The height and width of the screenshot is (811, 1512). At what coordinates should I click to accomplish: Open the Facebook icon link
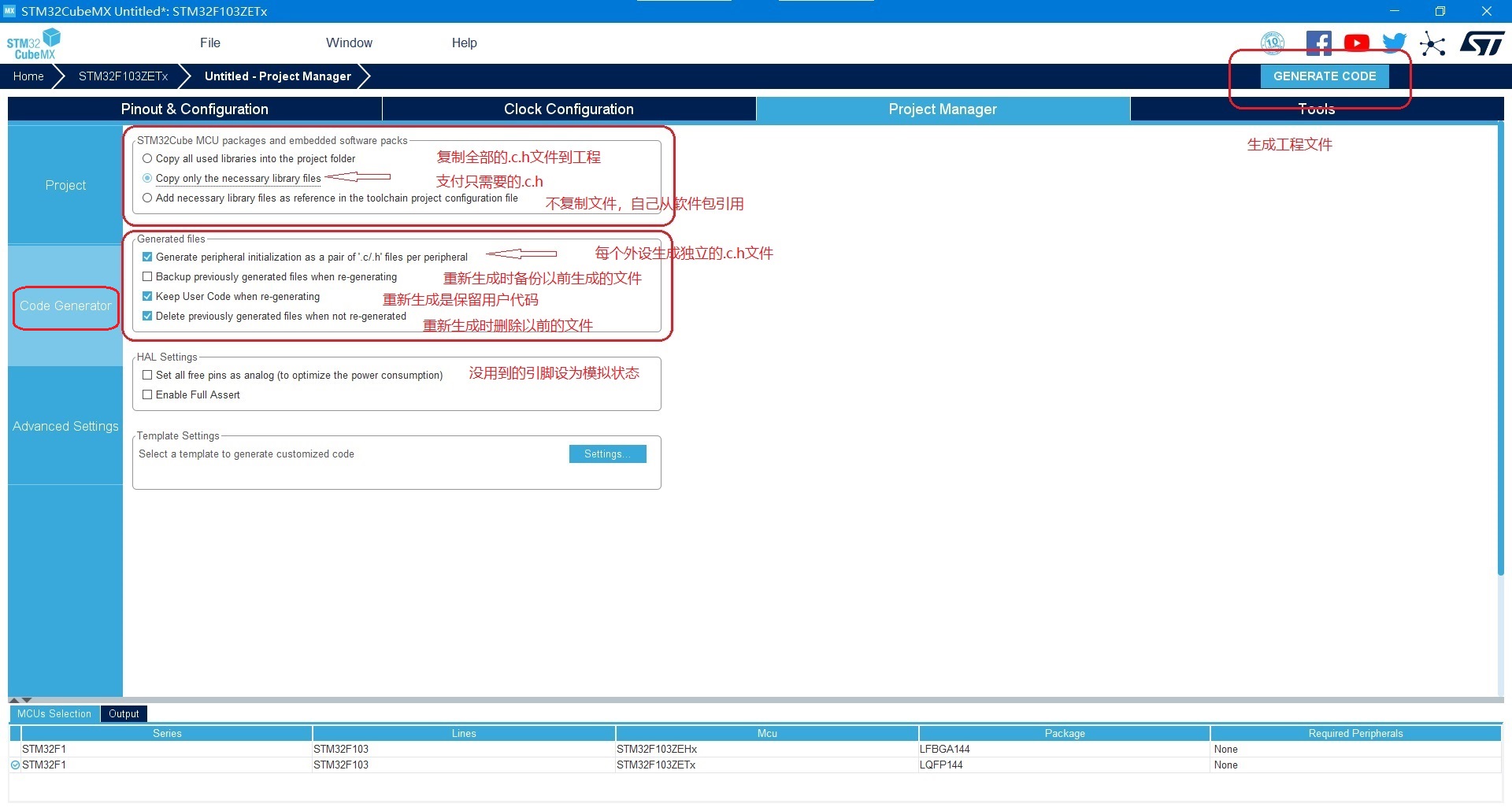click(x=1319, y=43)
